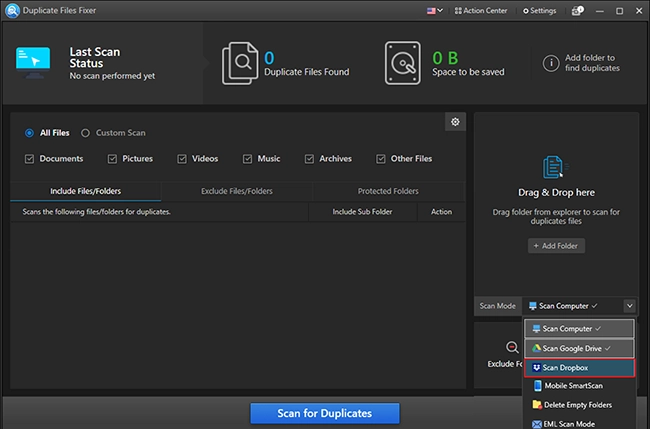650x429 pixels.
Task: Minimize the Duplicate Files Fixer window
Action: [x=599, y=11]
